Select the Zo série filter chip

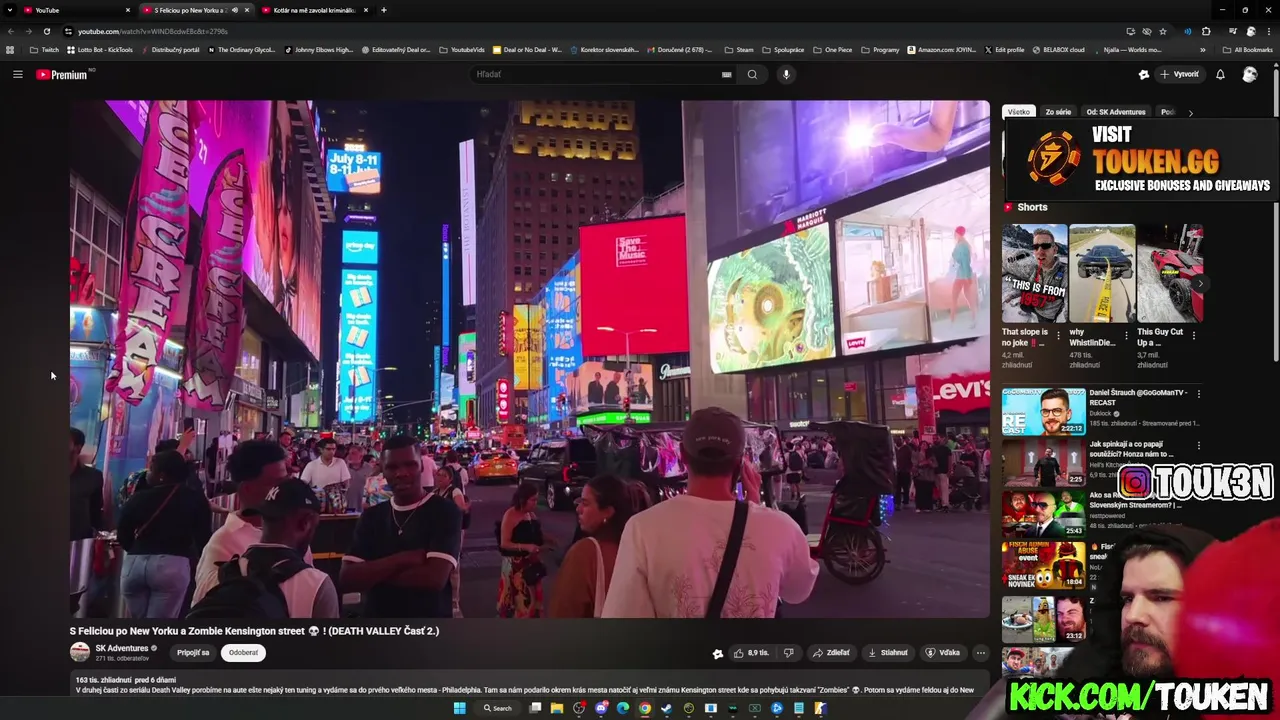pyautogui.click(x=1058, y=112)
